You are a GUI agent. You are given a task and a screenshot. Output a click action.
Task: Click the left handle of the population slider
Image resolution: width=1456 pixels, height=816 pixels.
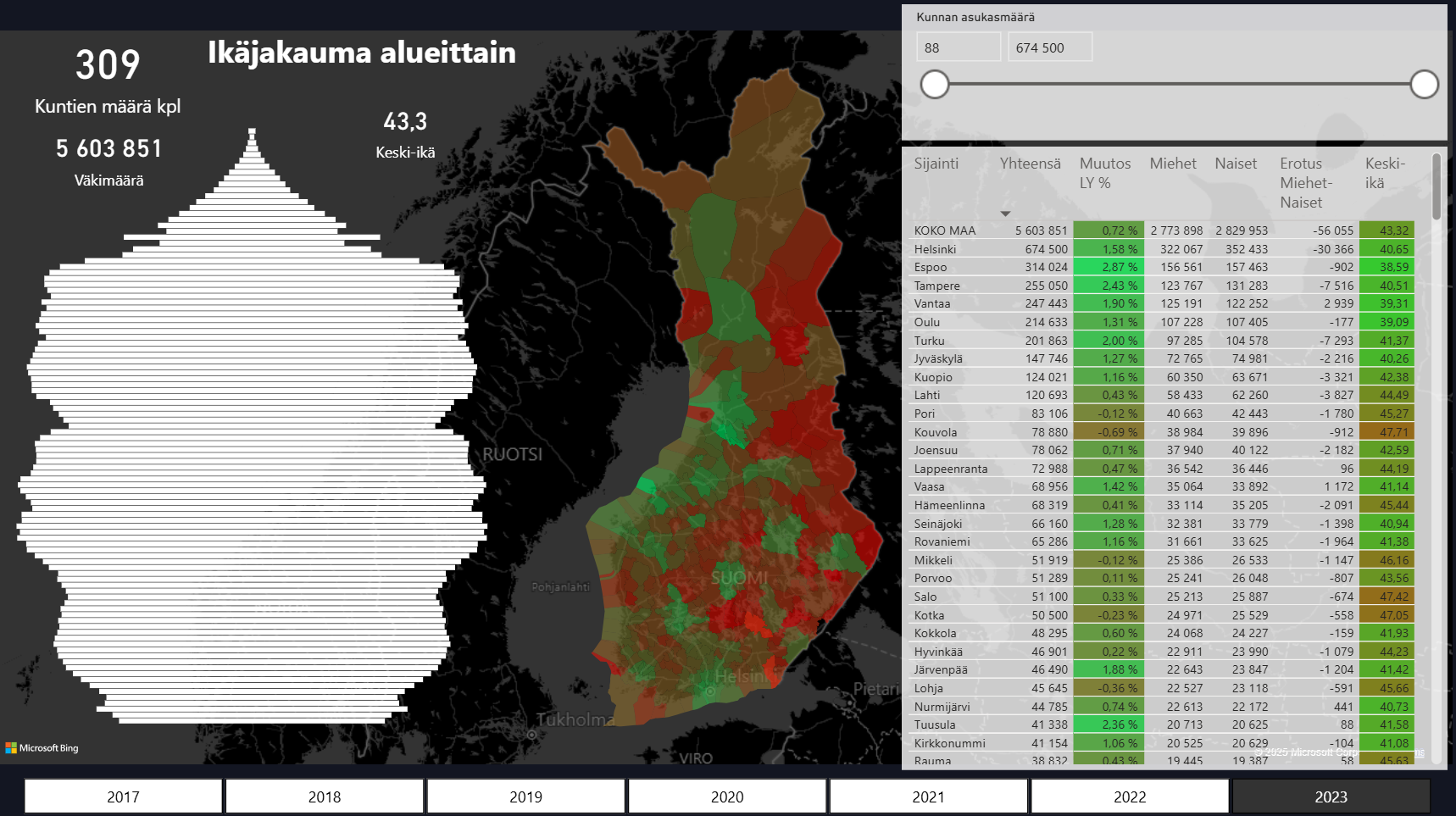point(935,85)
